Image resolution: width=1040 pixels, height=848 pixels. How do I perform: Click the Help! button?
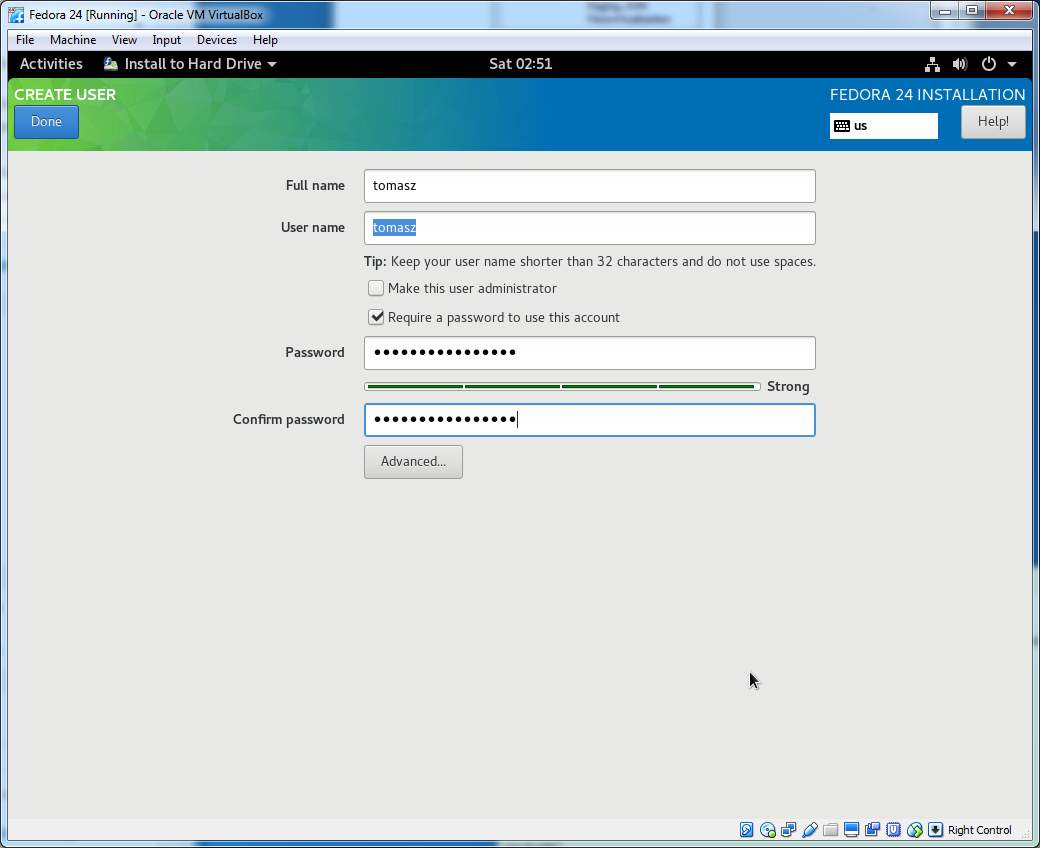click(993, 122)
